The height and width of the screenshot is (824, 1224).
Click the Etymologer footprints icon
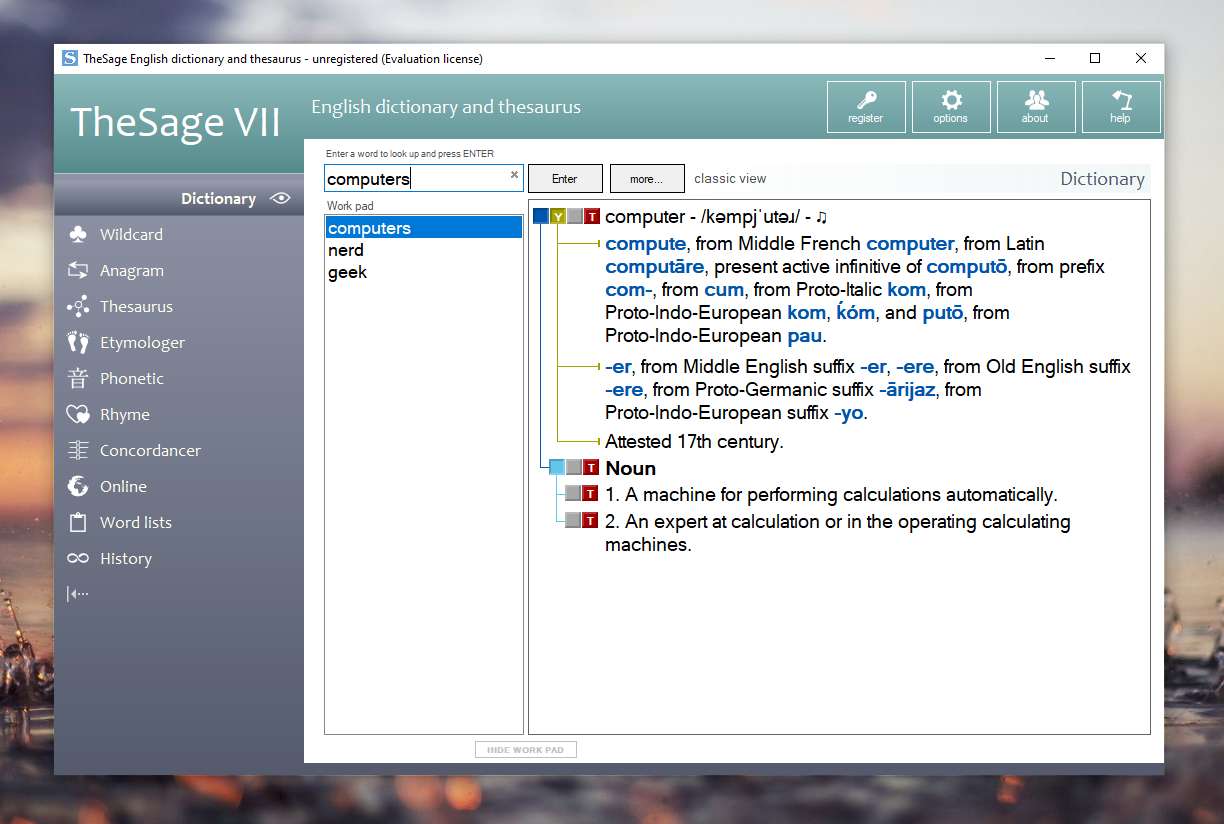pyautogui.click(x=78, y=342)
